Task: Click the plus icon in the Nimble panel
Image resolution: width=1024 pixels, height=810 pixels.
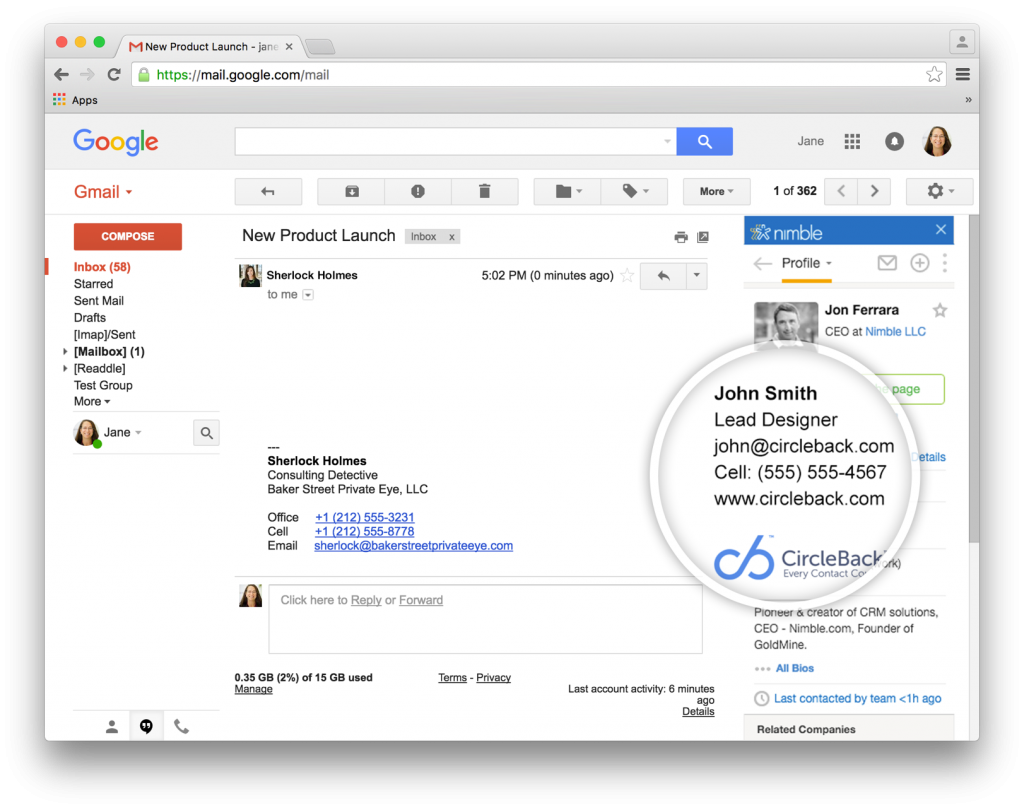Action: pyautogui.click(x=919, y=263)
